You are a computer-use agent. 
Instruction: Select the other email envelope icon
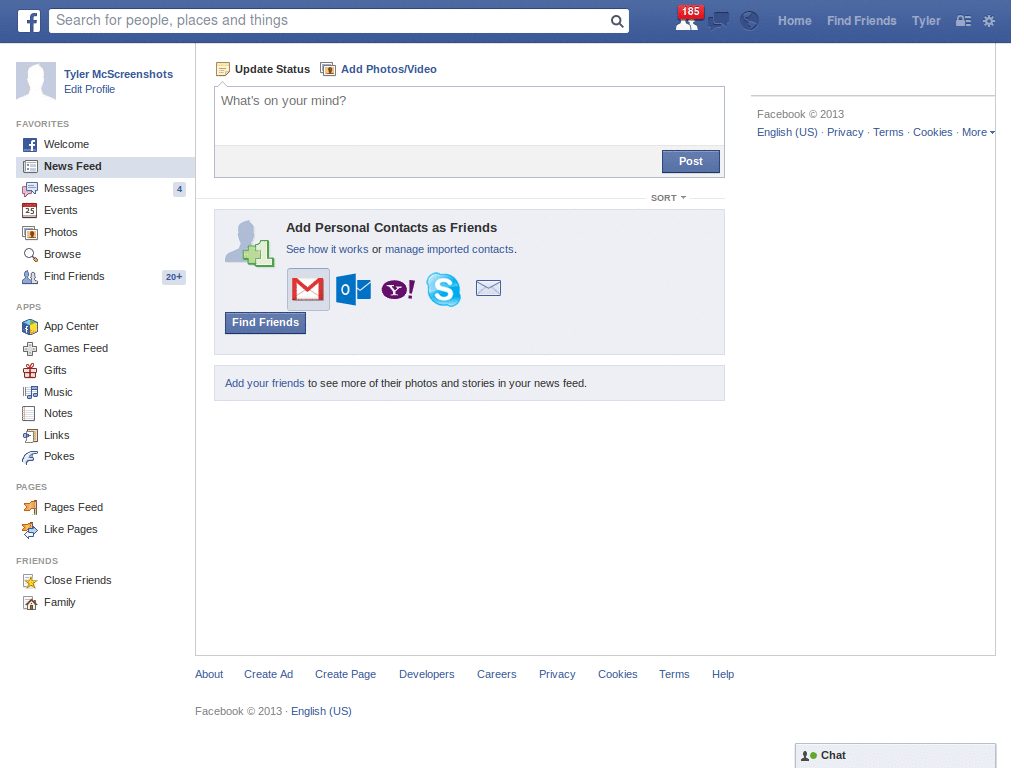(x=488, y=288)
